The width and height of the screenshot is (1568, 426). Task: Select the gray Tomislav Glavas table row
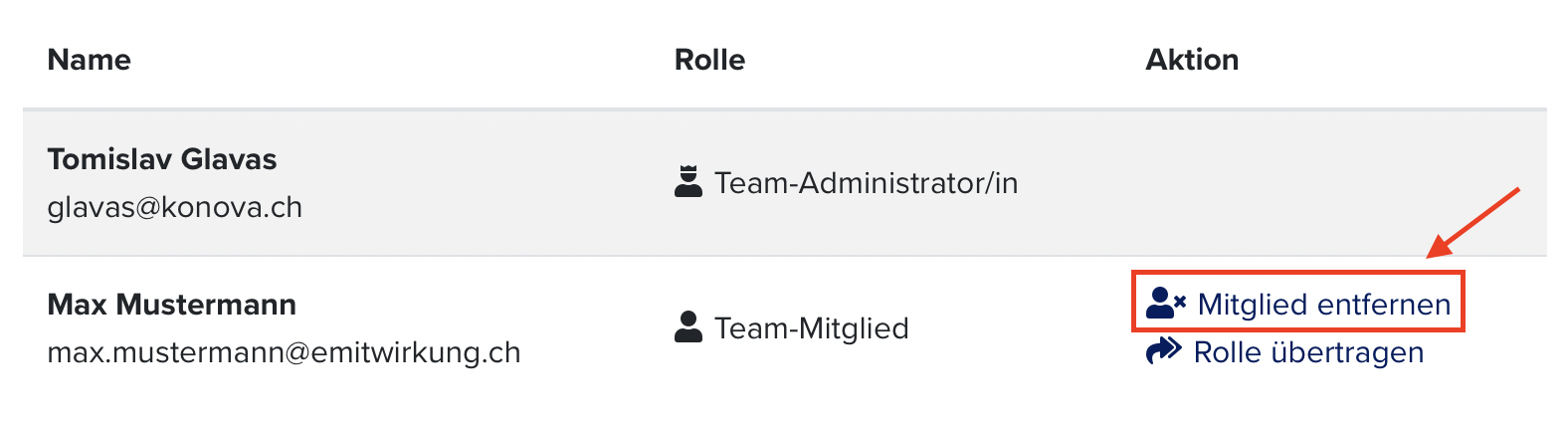coord(785,183)
